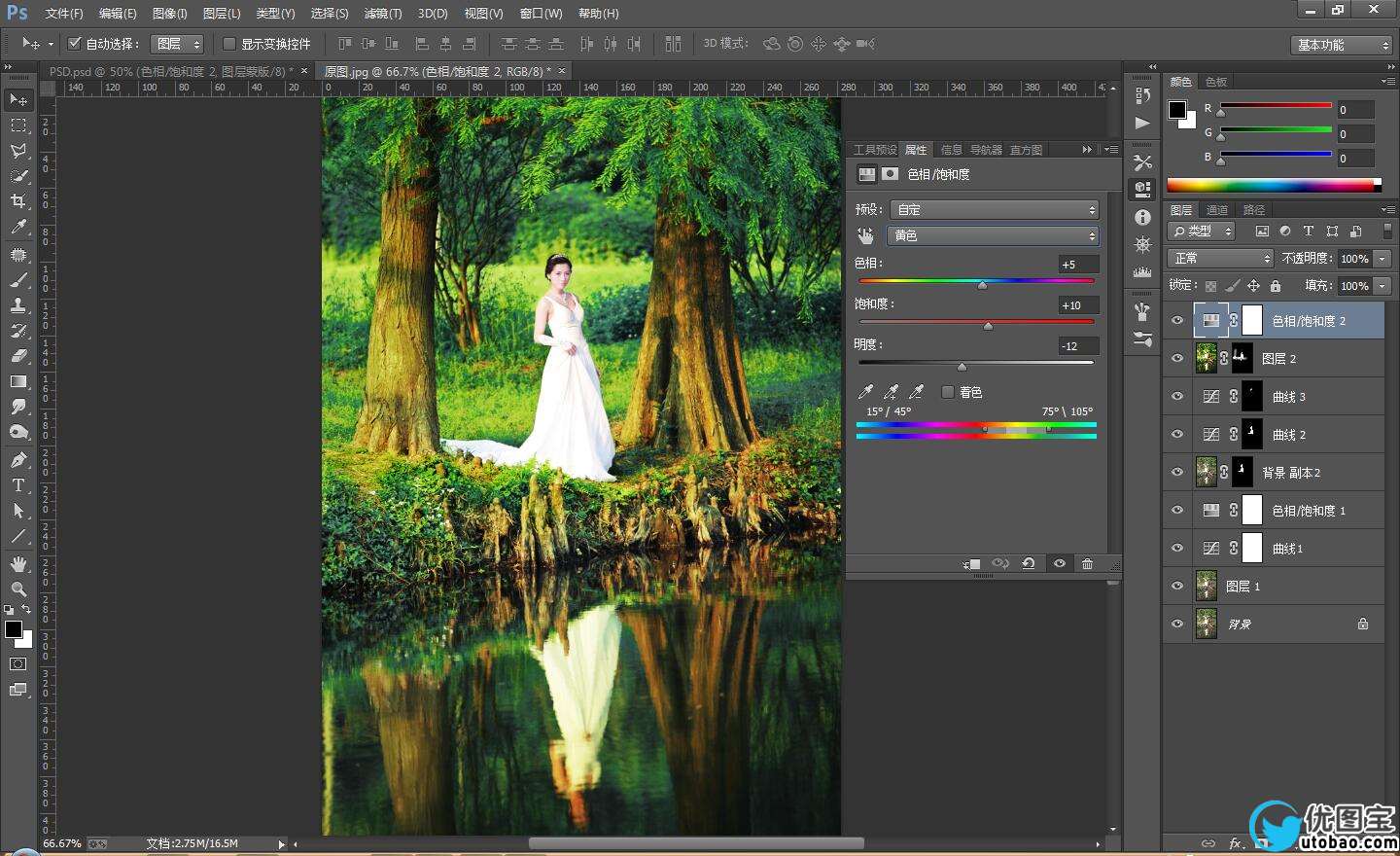
Task: Select the Move tool
Action: 18,100
